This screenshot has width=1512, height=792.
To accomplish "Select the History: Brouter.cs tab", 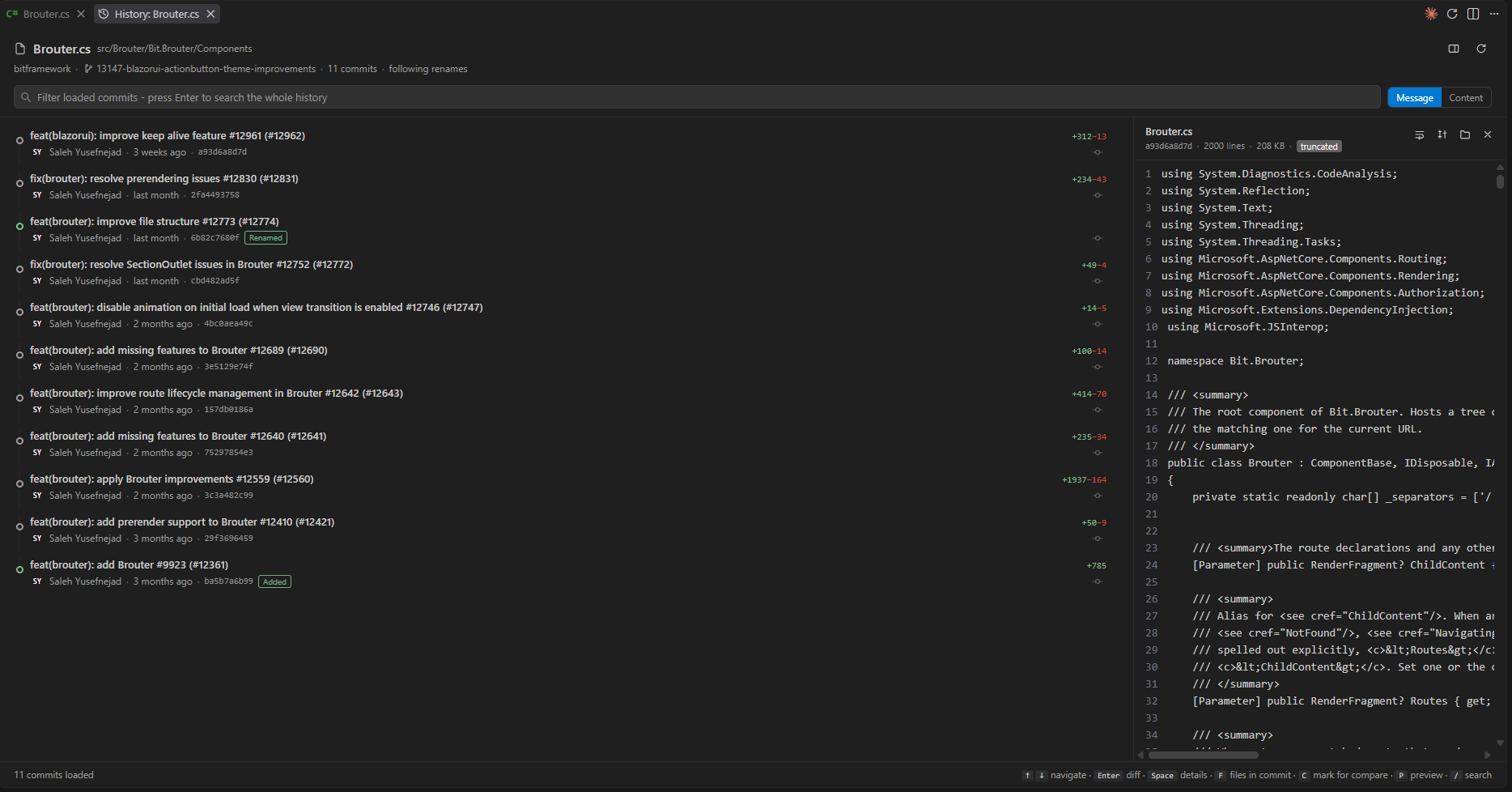I will point(156,14).
